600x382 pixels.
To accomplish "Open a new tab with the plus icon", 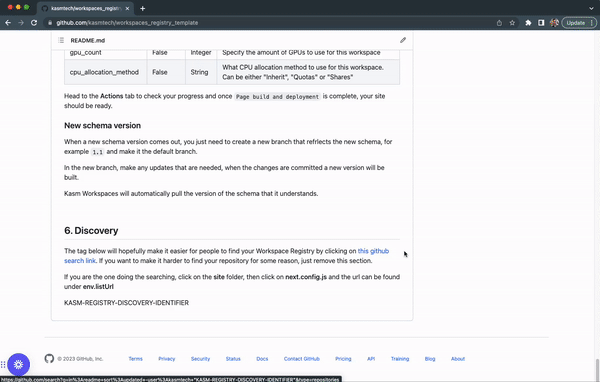I will tap(142, 8).
